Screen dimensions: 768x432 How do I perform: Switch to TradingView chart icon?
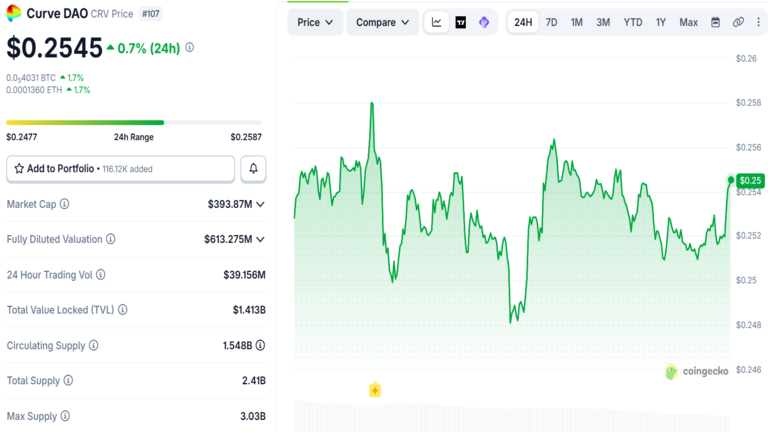click(x=461, y=23)
